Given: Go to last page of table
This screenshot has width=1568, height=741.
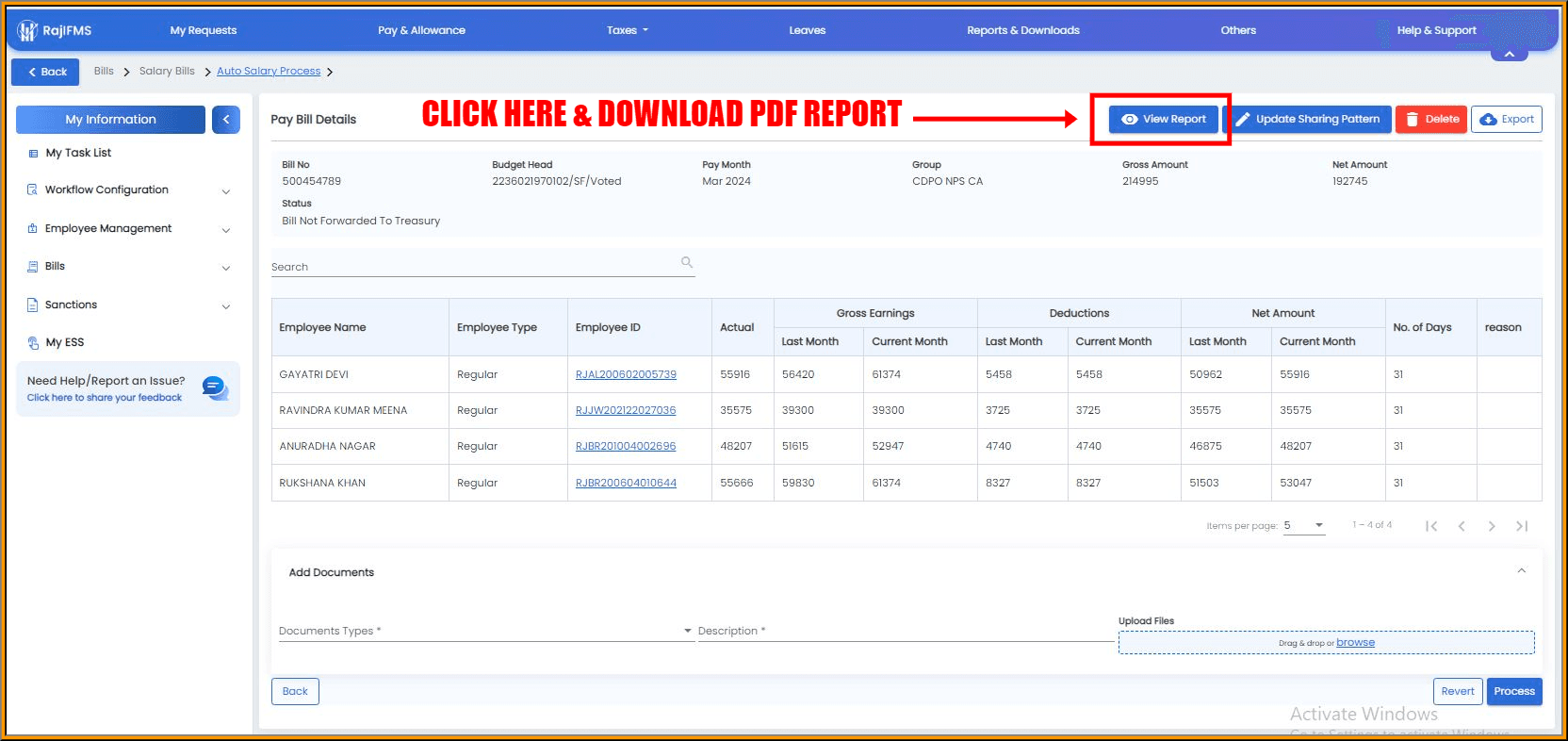Looking at the screenshot, I should pos(1522,526).
